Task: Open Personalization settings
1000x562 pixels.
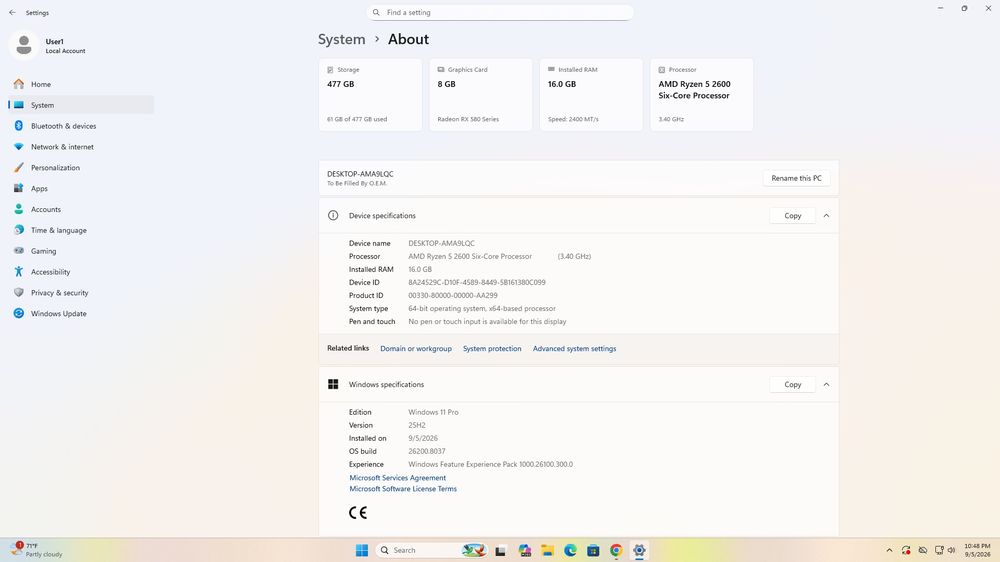Action: [x=81, y=168]
